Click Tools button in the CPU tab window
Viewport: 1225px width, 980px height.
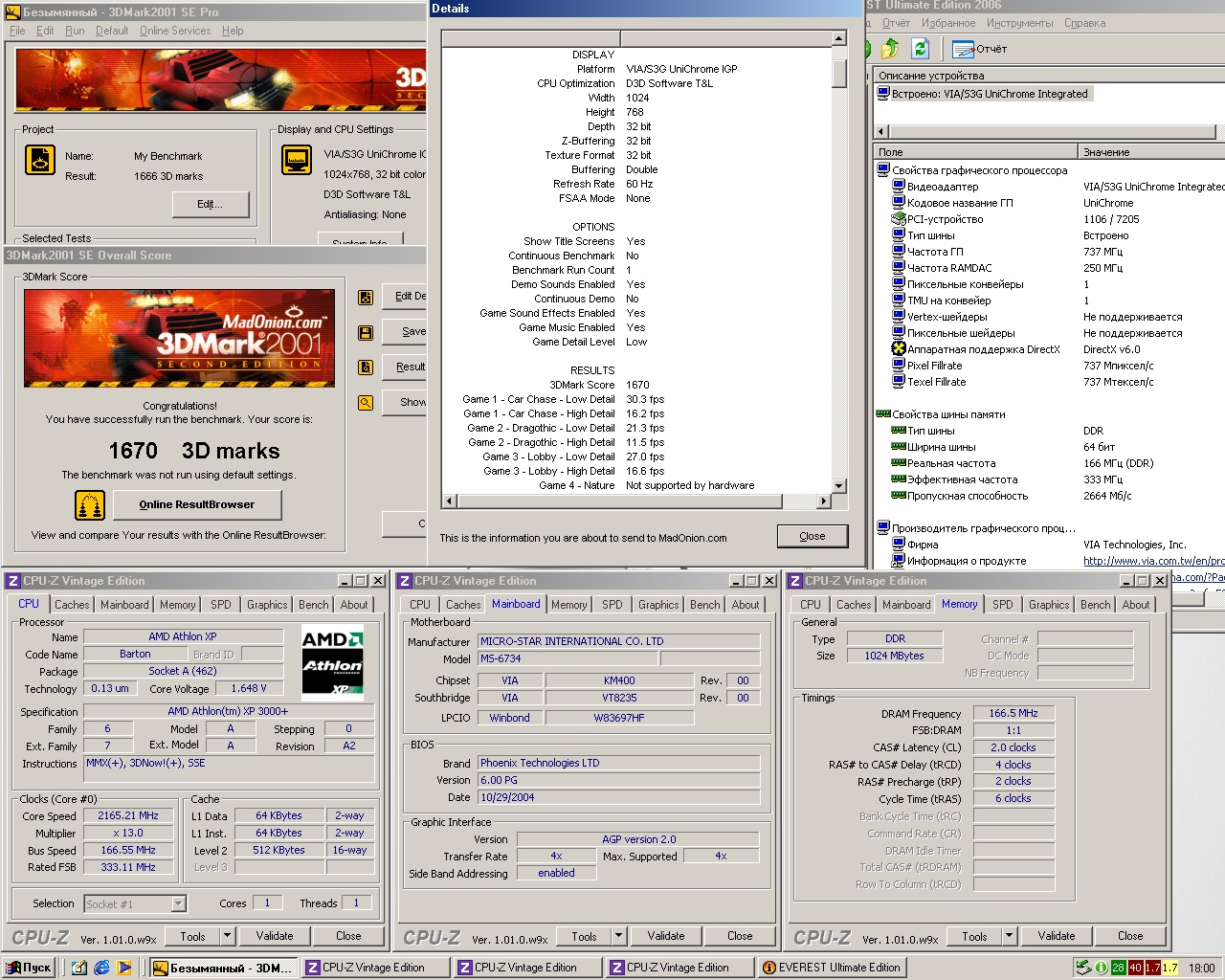pyautogui.click(x=192, y=936)
